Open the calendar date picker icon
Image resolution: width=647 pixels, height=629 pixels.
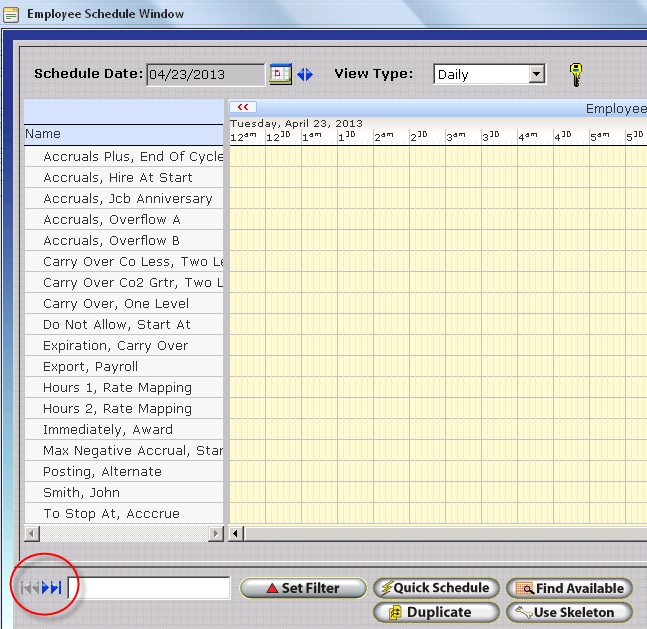[x=280, y=74]
